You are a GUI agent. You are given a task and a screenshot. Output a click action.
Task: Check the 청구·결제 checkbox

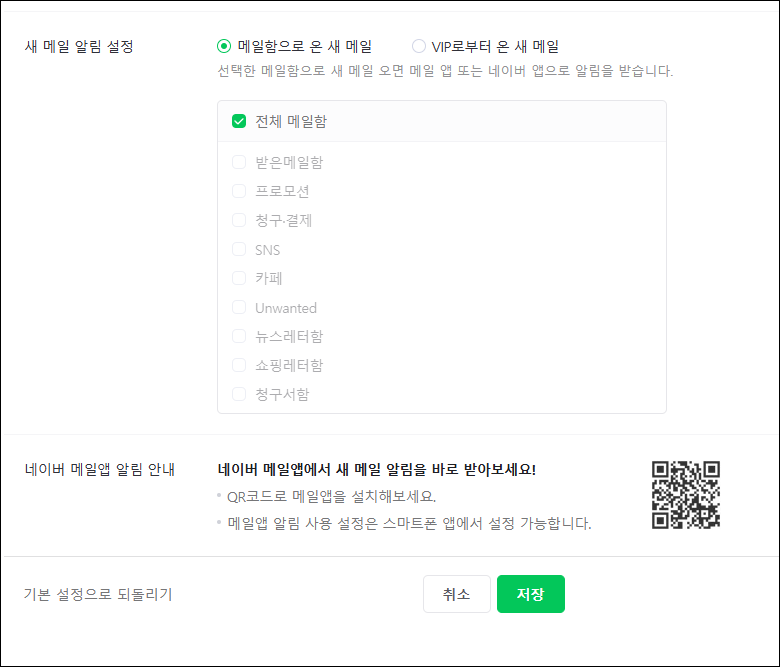tap(239, 220)
